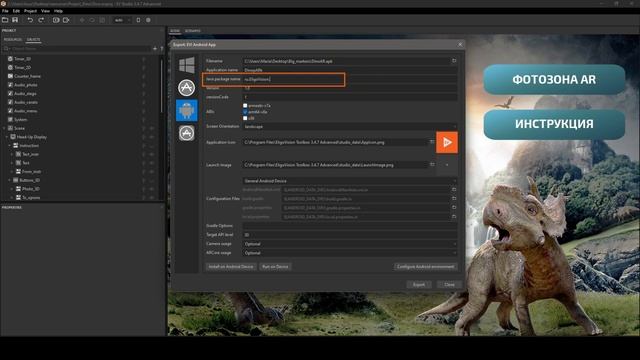Open ARCore usage Optional dropdown
Image resolution: width=640 pixels, height=360 pixels.
[x=350, y=253]
